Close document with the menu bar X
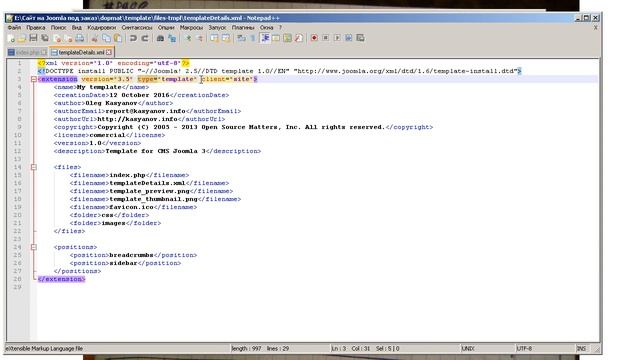The width and height of the screenshot is (640, 360). pyautogui.click(x=596, y=28)
